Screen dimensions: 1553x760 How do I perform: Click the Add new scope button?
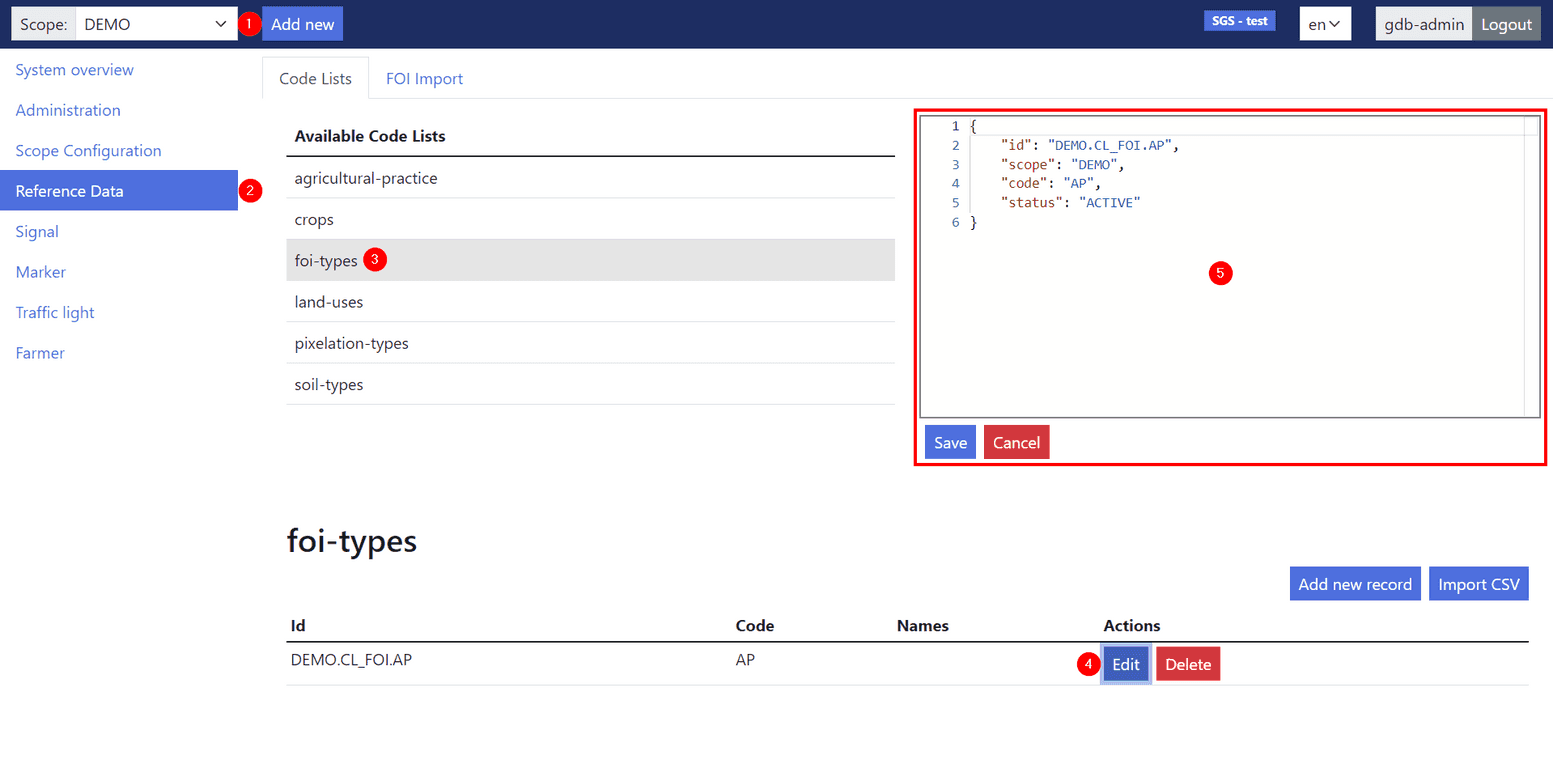[302, 23]
